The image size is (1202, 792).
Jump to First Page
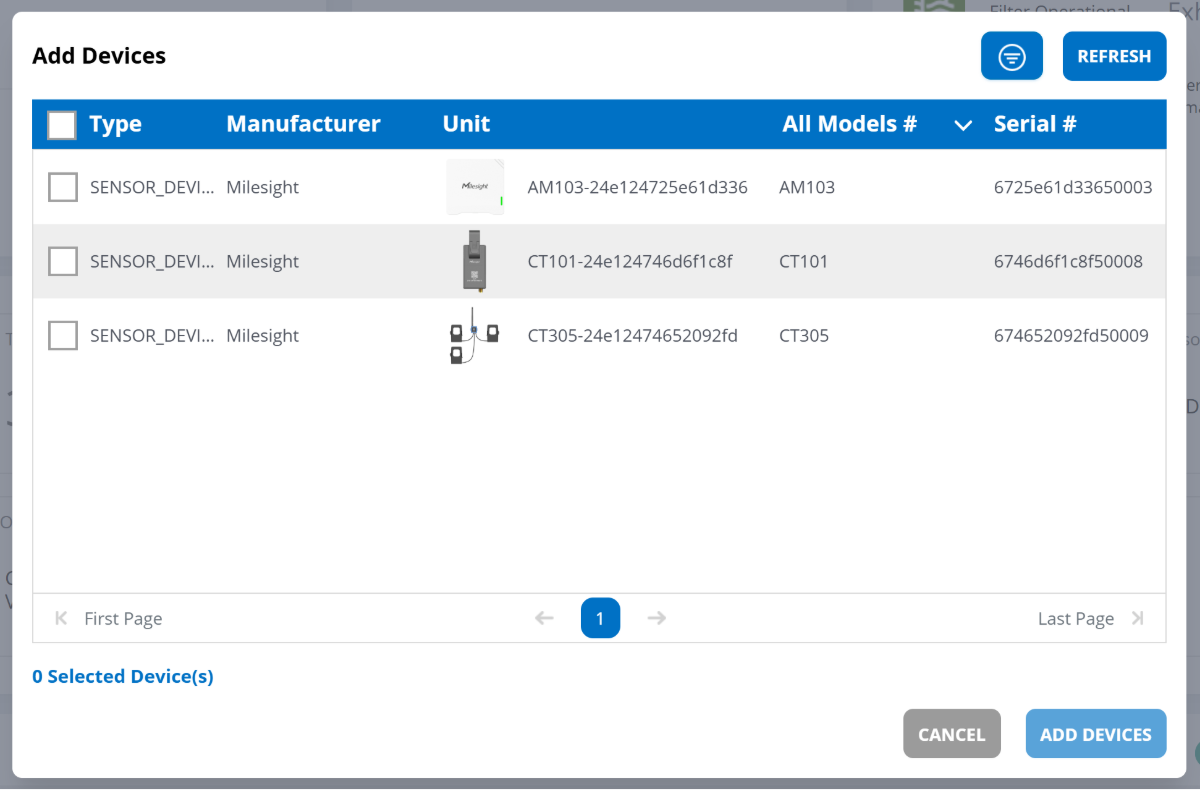[108, 619]
